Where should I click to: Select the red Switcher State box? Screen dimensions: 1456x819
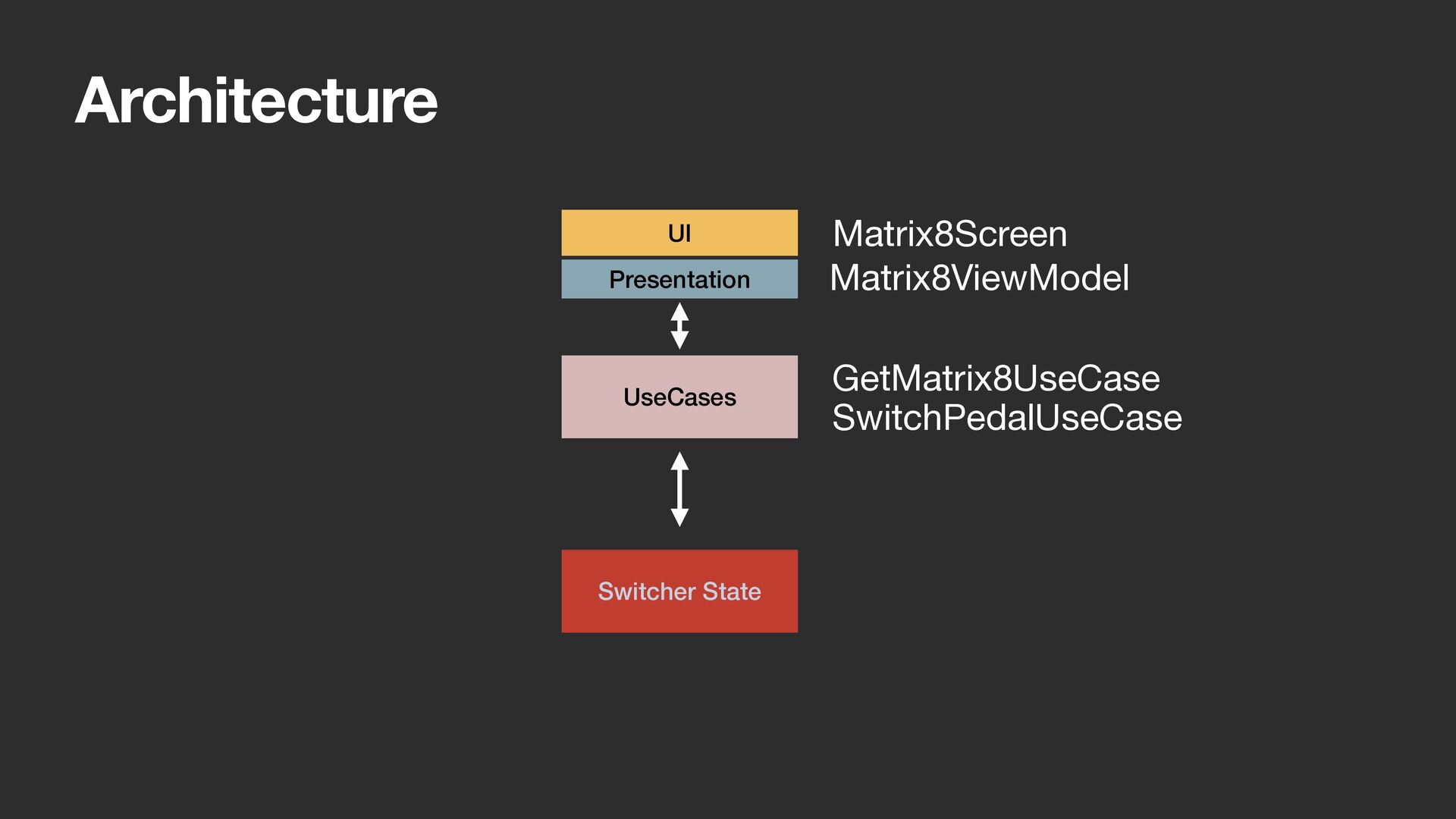point(679,591)
